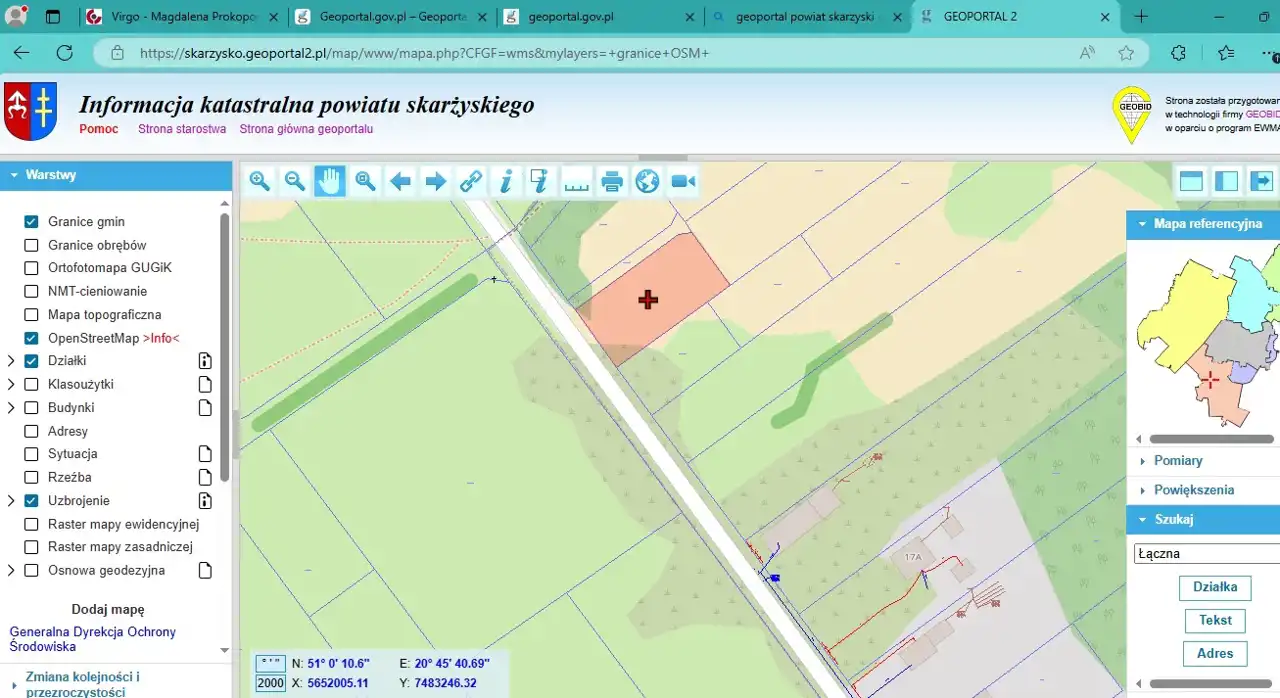Open the Pomoc help link
The image size is (1280, 698).
tap(99, 129)
